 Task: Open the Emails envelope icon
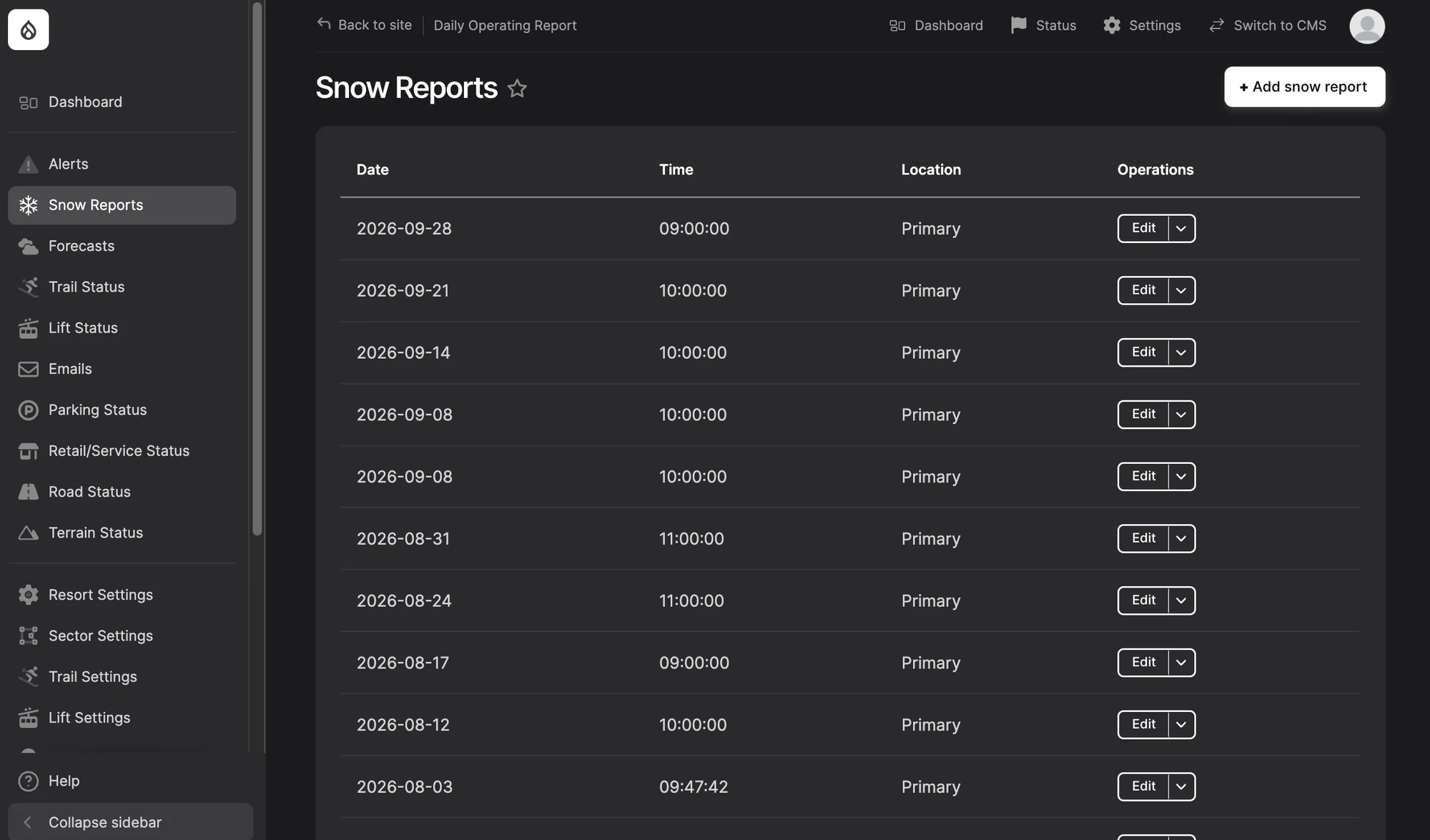click(x=28, y=369)
